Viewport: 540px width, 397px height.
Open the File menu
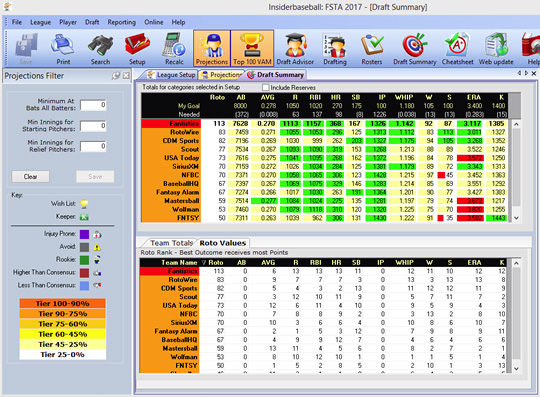click(x=17, y=22)
